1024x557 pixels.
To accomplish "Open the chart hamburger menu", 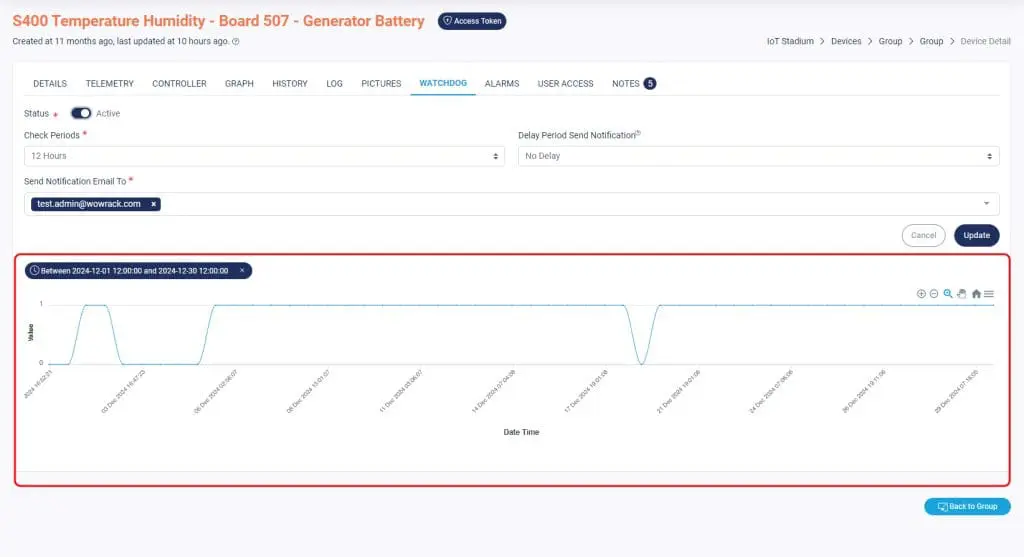I will (x=989, y=293).
